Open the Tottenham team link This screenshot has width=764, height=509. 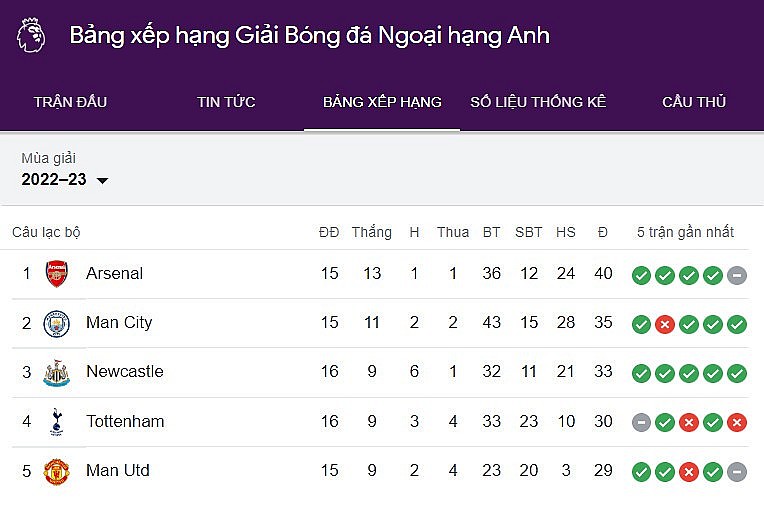[x=125, y=421]
